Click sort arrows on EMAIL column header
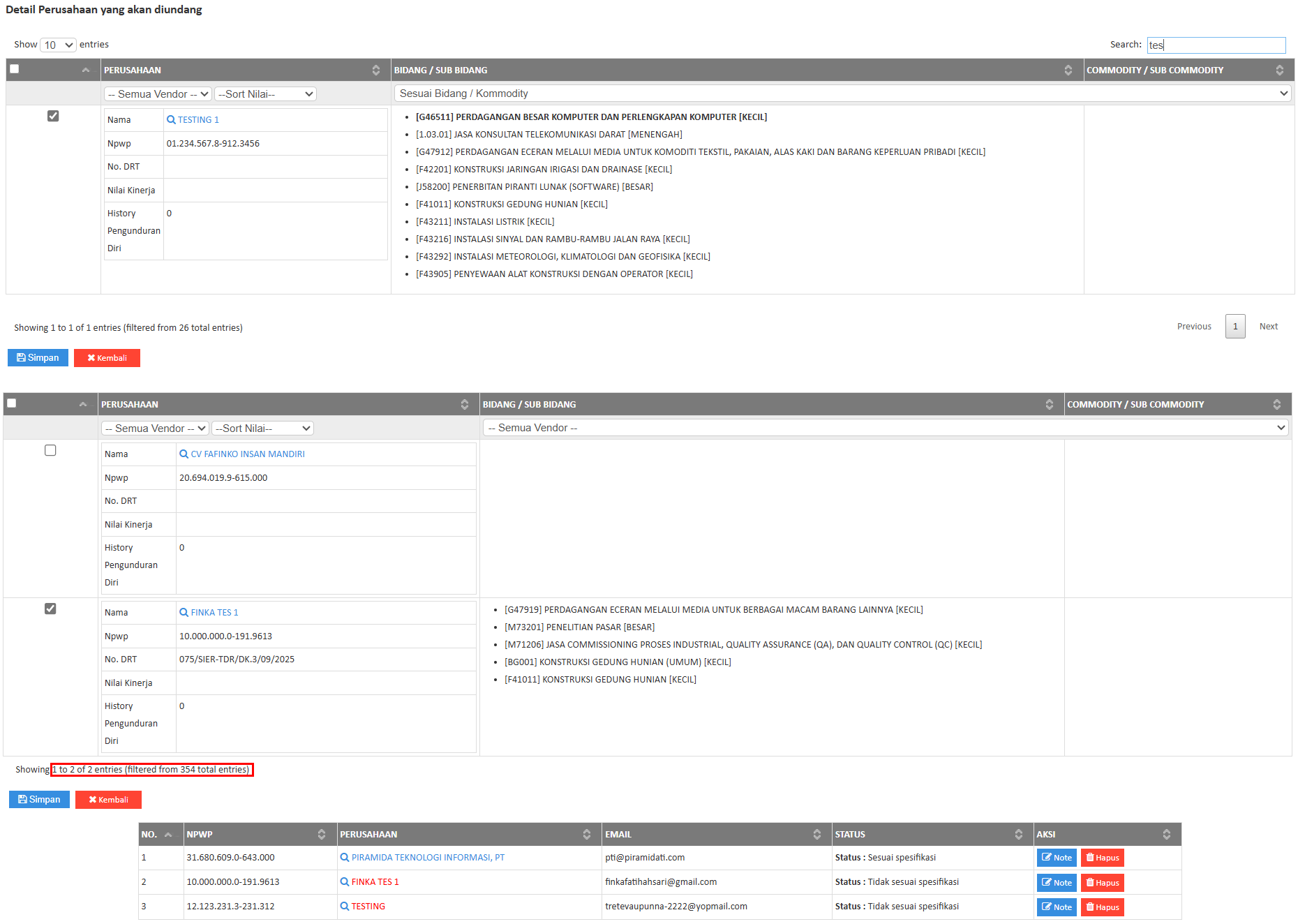Screen dimensions: 1298x924 (816, 835)
